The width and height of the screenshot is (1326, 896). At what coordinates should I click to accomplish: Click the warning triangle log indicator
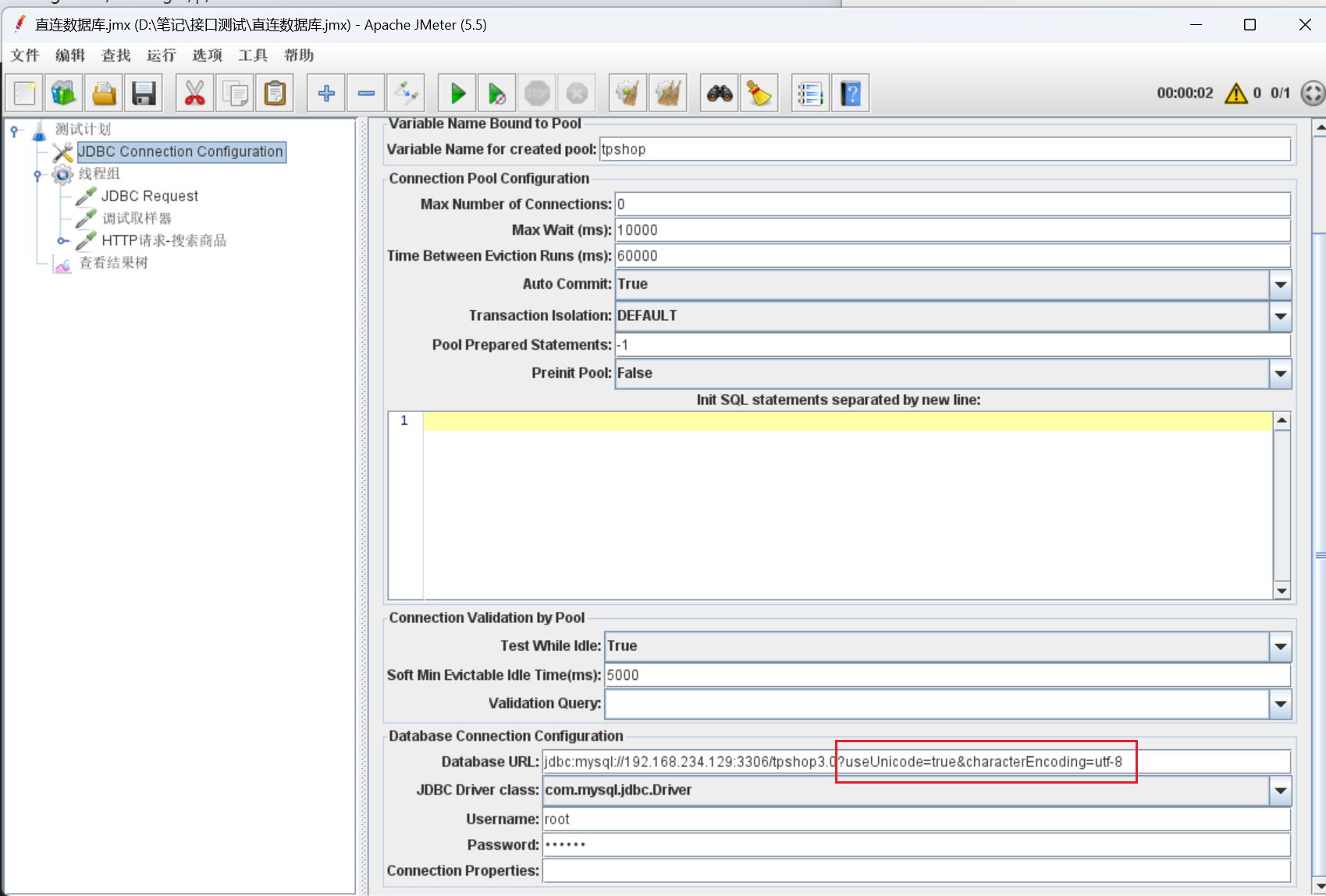pyautogui.click(x=1236, y=93)
